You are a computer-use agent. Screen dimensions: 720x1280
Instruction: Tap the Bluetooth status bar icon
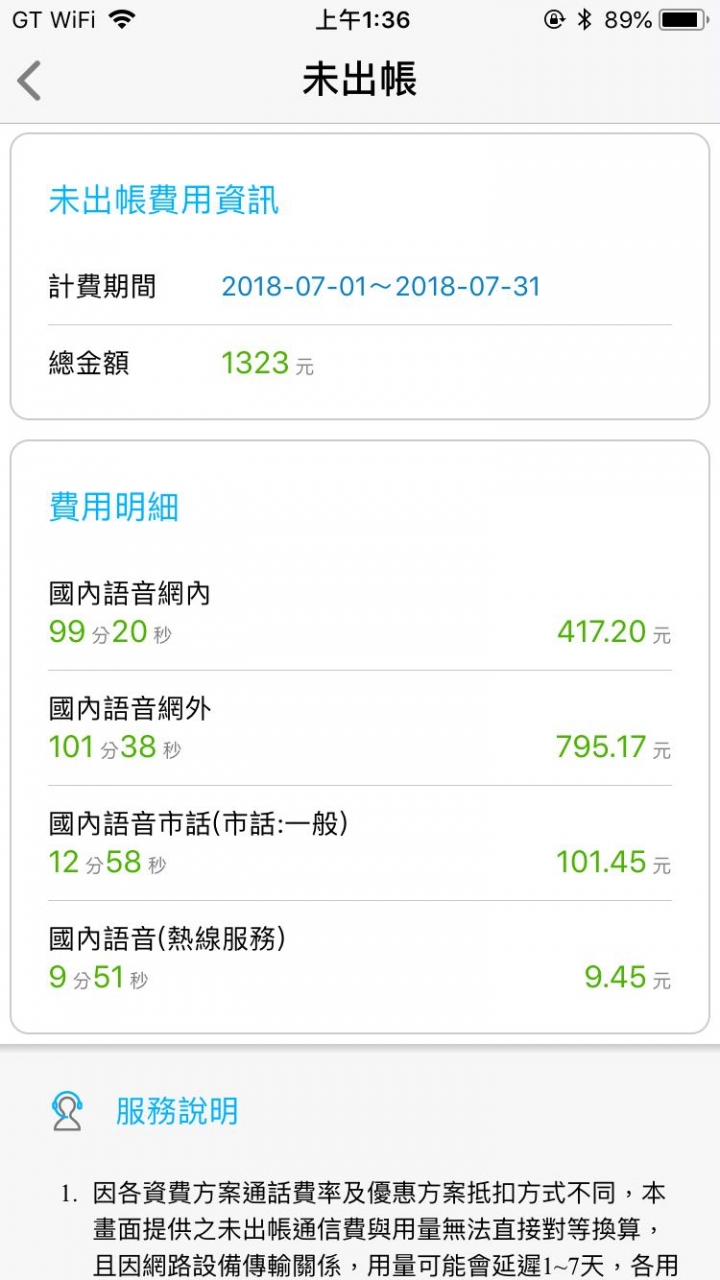pyautogui.click(x=585, y=19)
